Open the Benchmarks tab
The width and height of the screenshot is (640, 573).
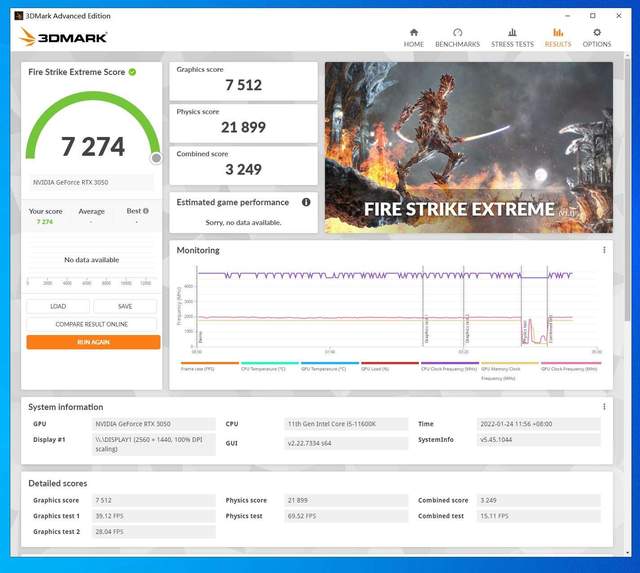pyautogui.click(x=457, y=38)
